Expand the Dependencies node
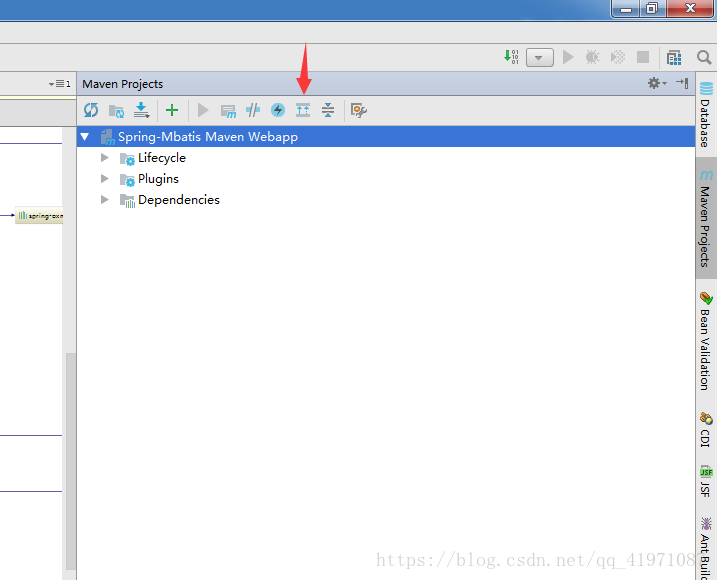 coord(105,199)
